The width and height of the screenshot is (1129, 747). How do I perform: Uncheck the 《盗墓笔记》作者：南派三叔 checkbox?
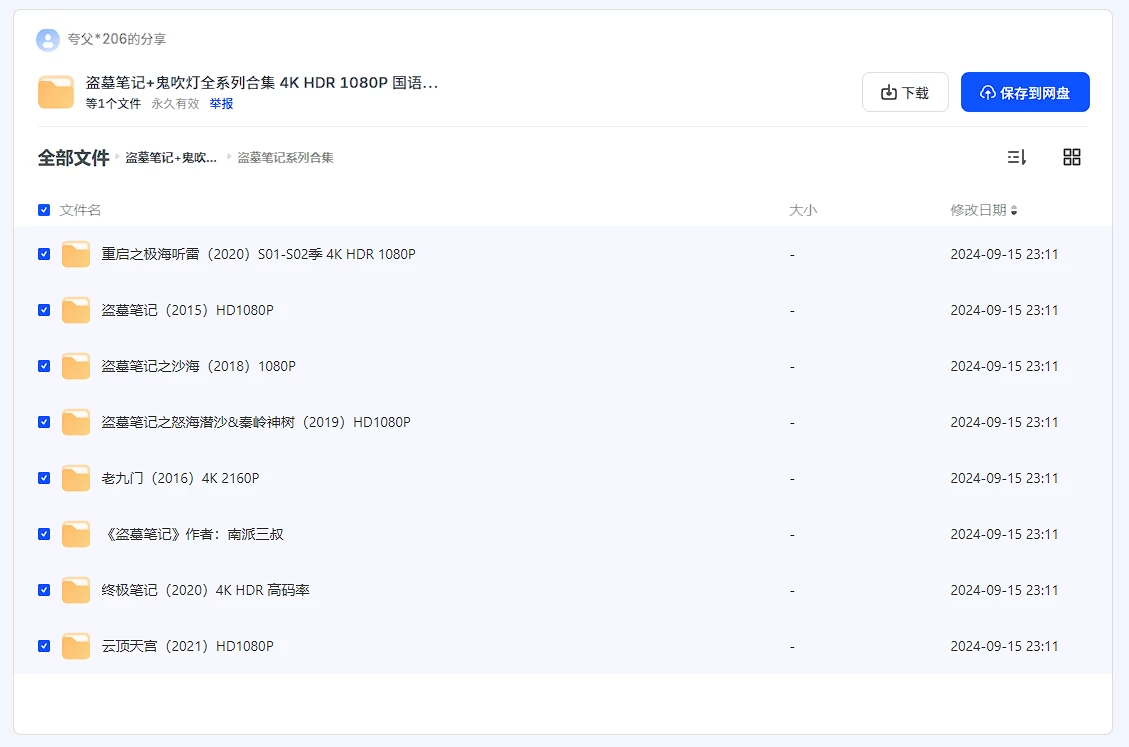pos(44,534)
